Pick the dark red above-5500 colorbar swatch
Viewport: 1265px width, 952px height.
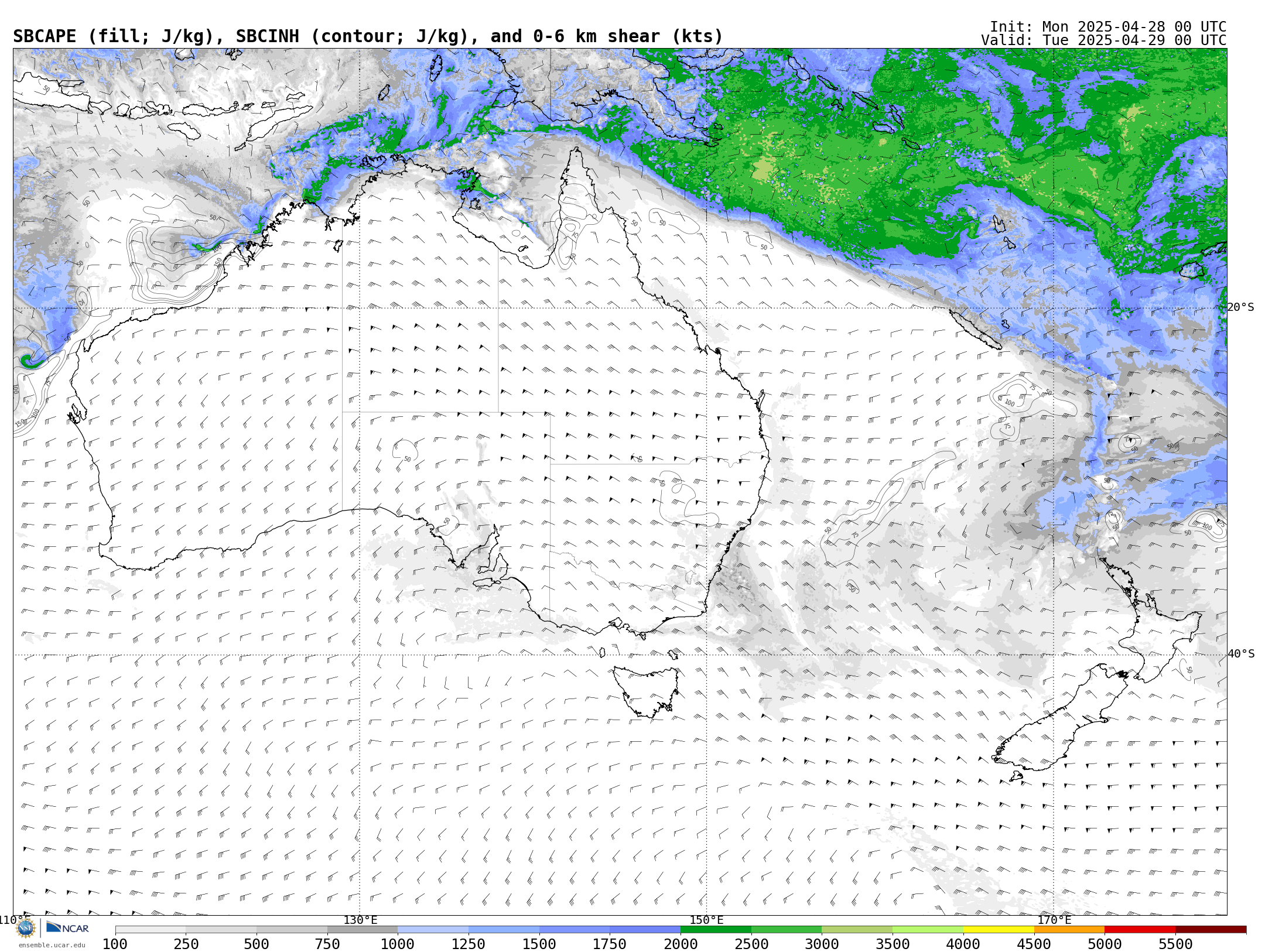tap(1211, 930)
